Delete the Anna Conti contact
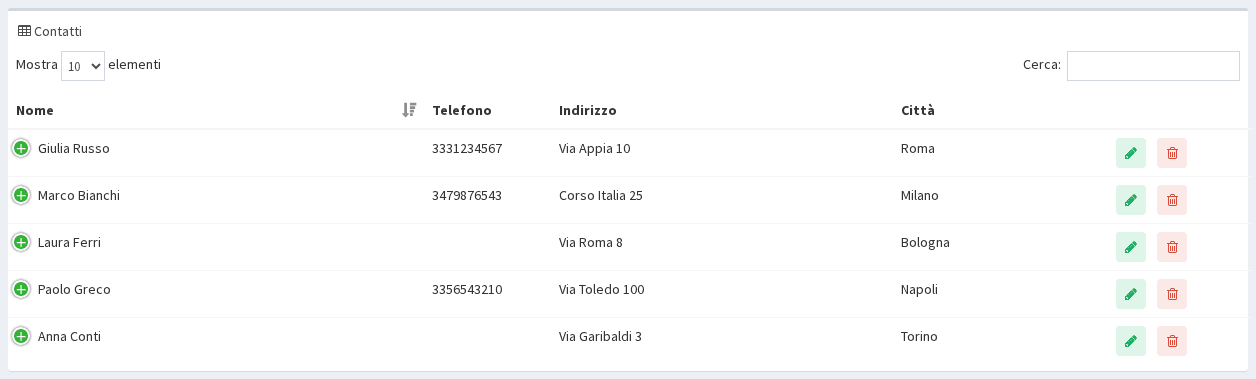The height and width of the screenshot is (379, 1256). tap(1172, 341)
